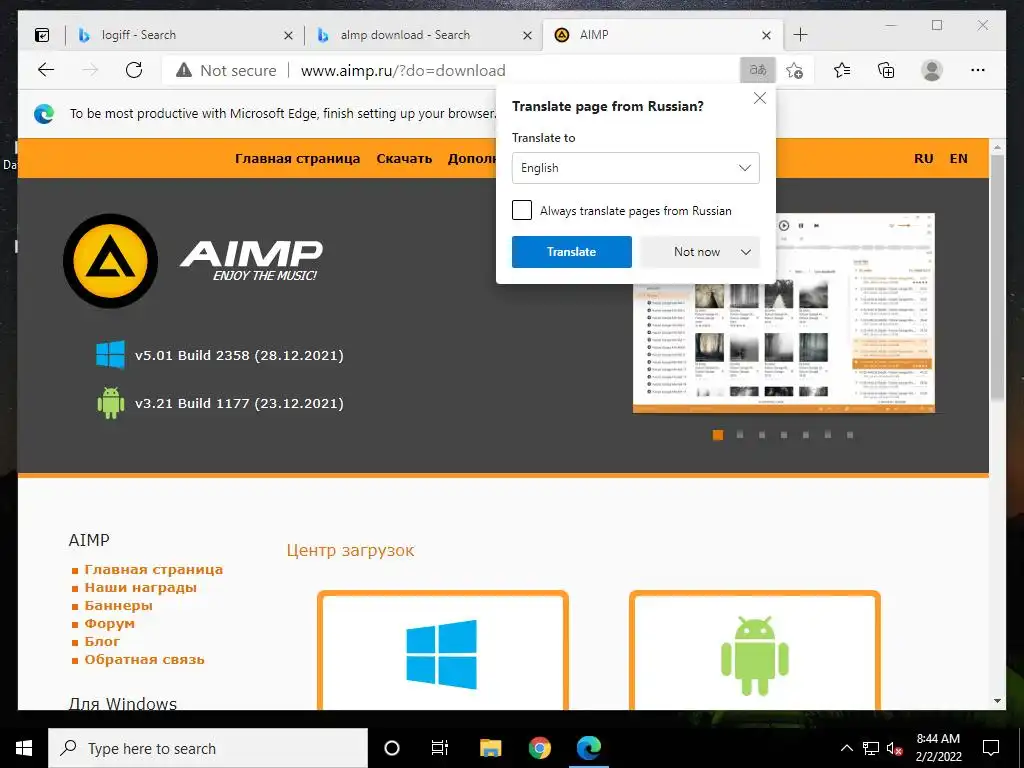This screenshot has height=768, width=1024.
Task: Open the Главная страница nav menu item
Action: coord(297,159)
